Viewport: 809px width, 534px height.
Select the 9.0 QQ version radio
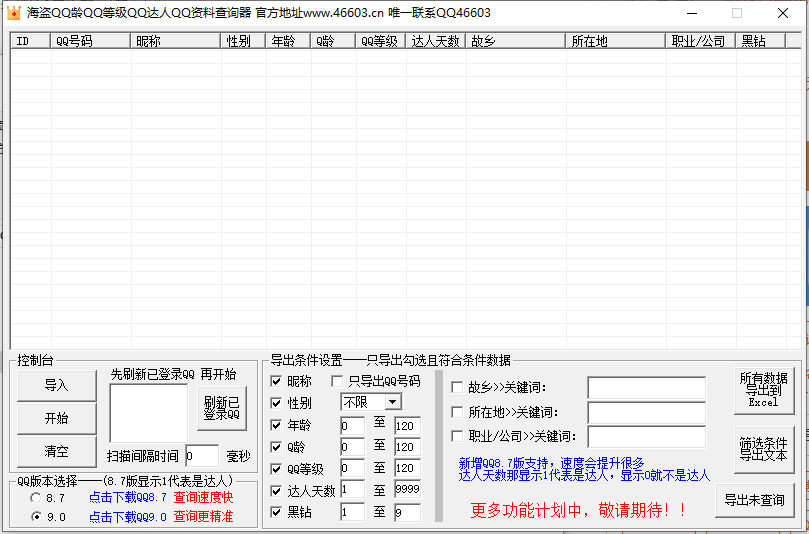tap(36, 516)
